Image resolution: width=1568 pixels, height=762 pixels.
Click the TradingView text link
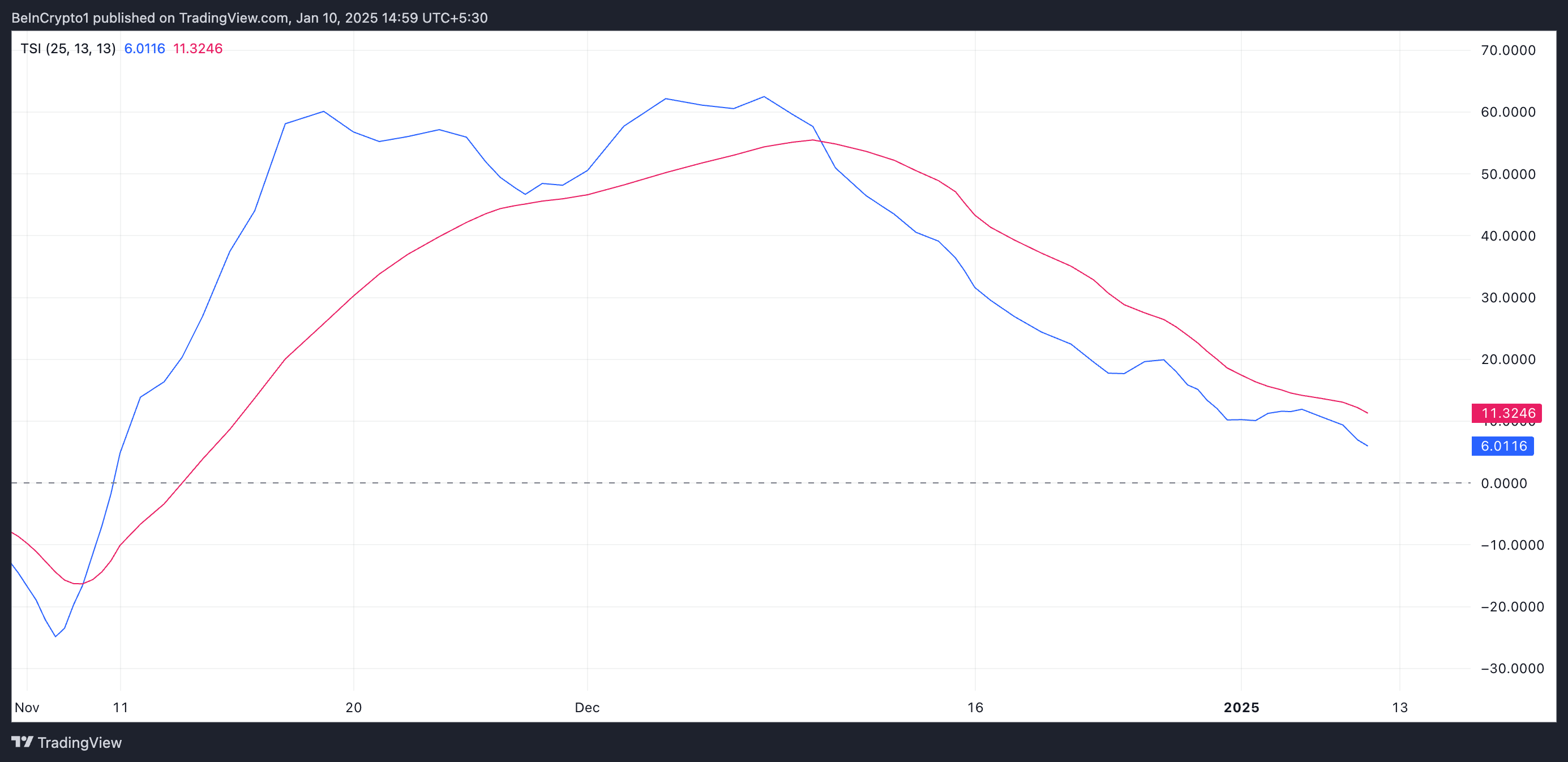pos(79,743)
